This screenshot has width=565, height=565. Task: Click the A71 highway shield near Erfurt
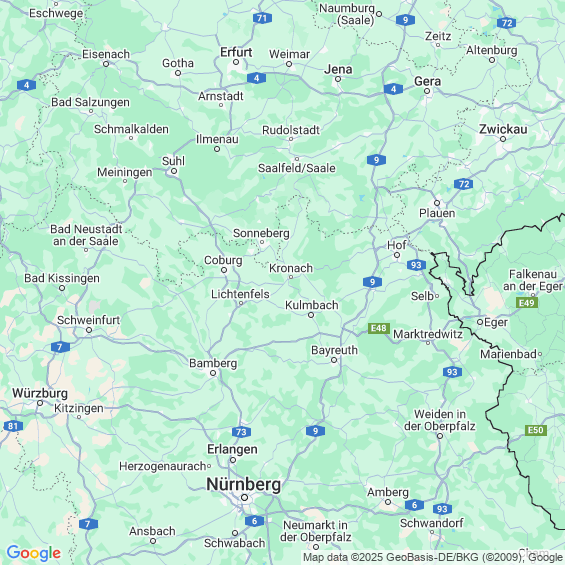(262, 18)
